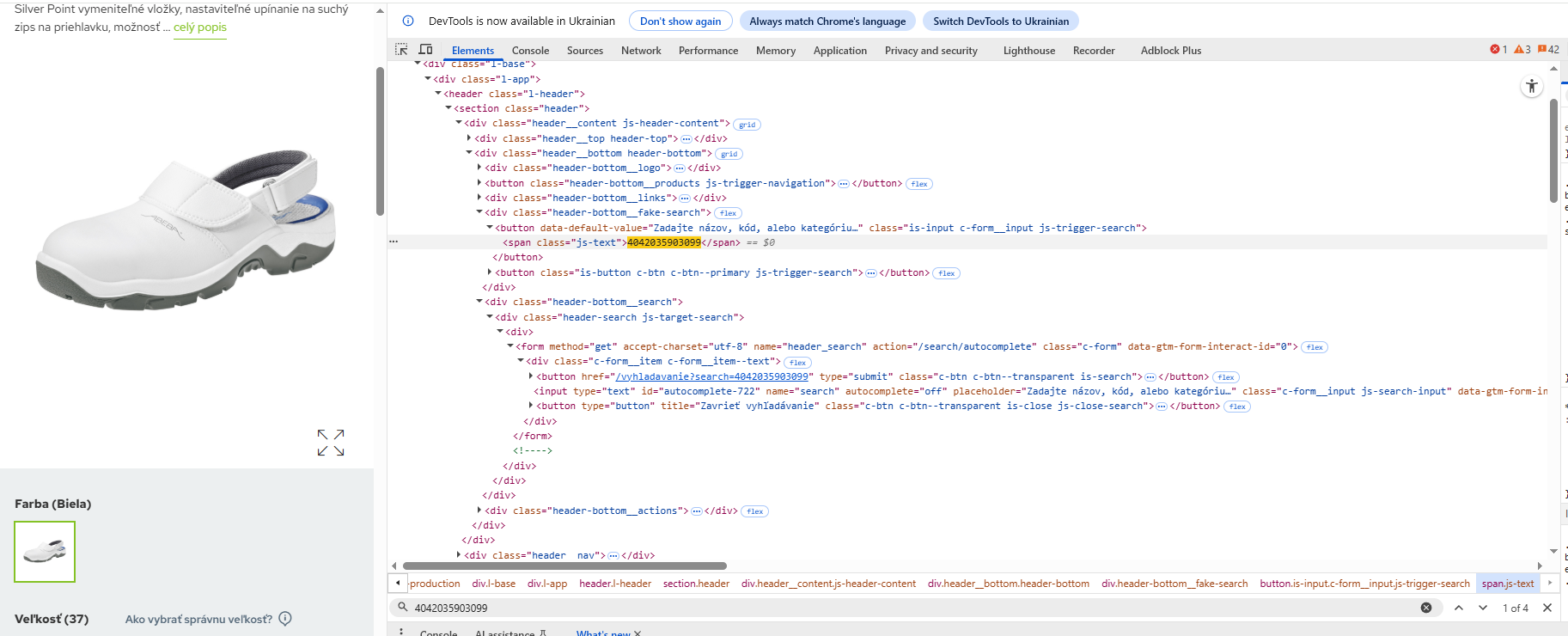This screenshot has height=636, width=1568.
Task: Activate the inspect element picker icon
Action: click(x=401, y=50)
